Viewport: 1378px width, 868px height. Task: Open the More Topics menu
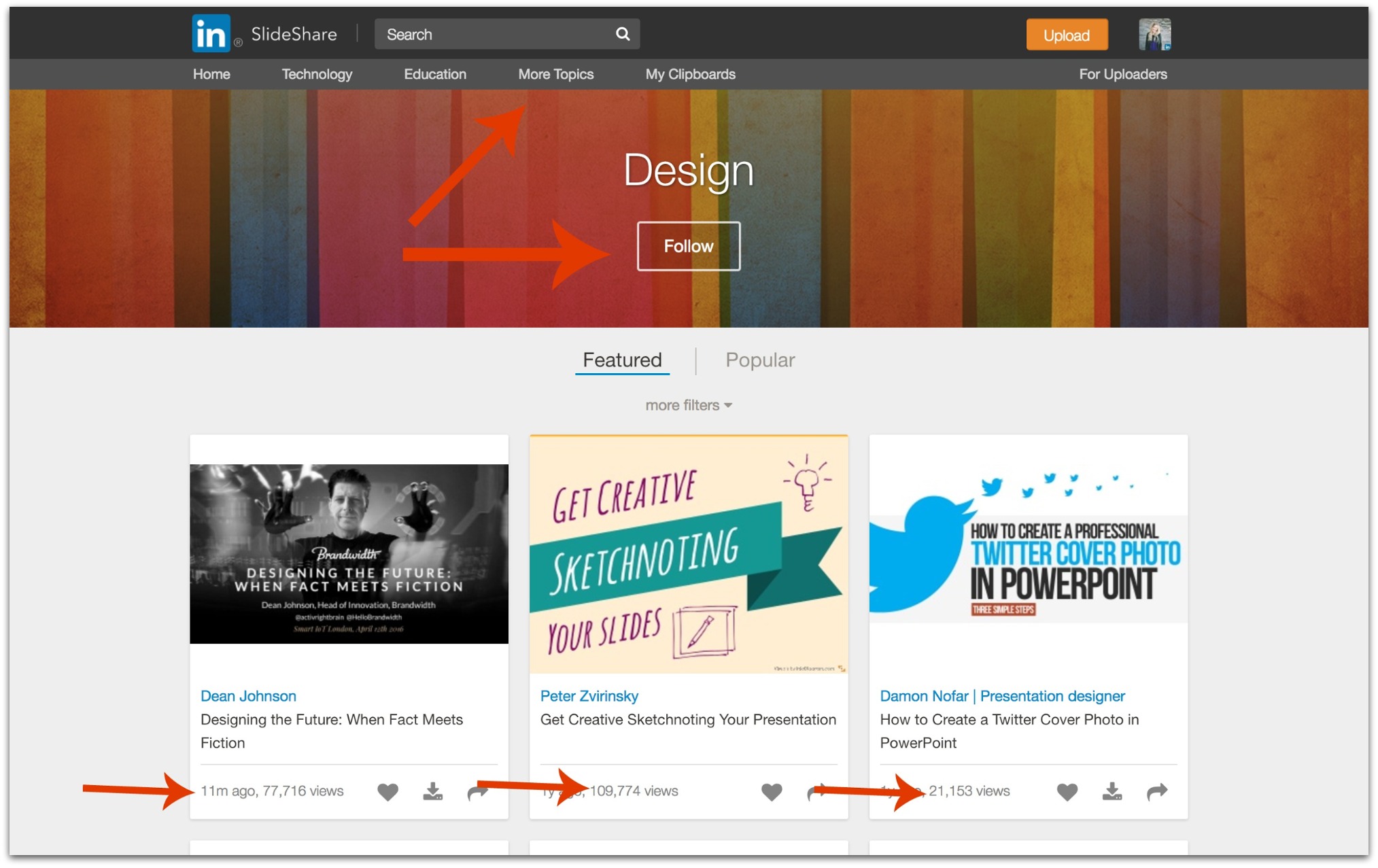555,74
